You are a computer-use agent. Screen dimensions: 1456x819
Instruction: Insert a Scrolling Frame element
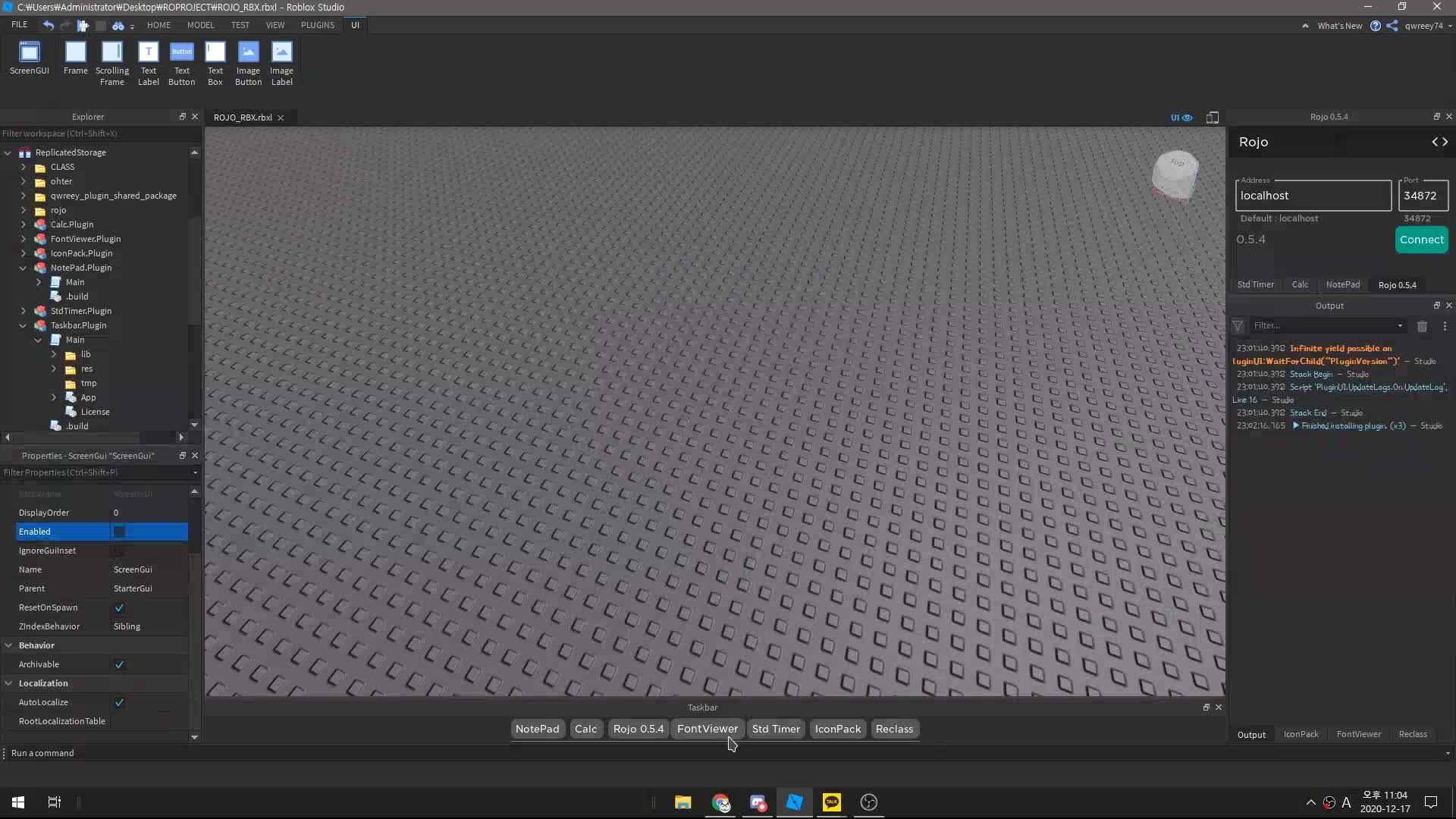[111, 64]
